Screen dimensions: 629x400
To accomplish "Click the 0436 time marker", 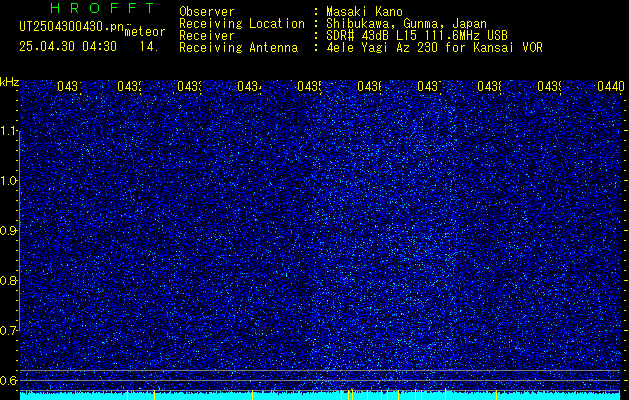I will [369, 86].
